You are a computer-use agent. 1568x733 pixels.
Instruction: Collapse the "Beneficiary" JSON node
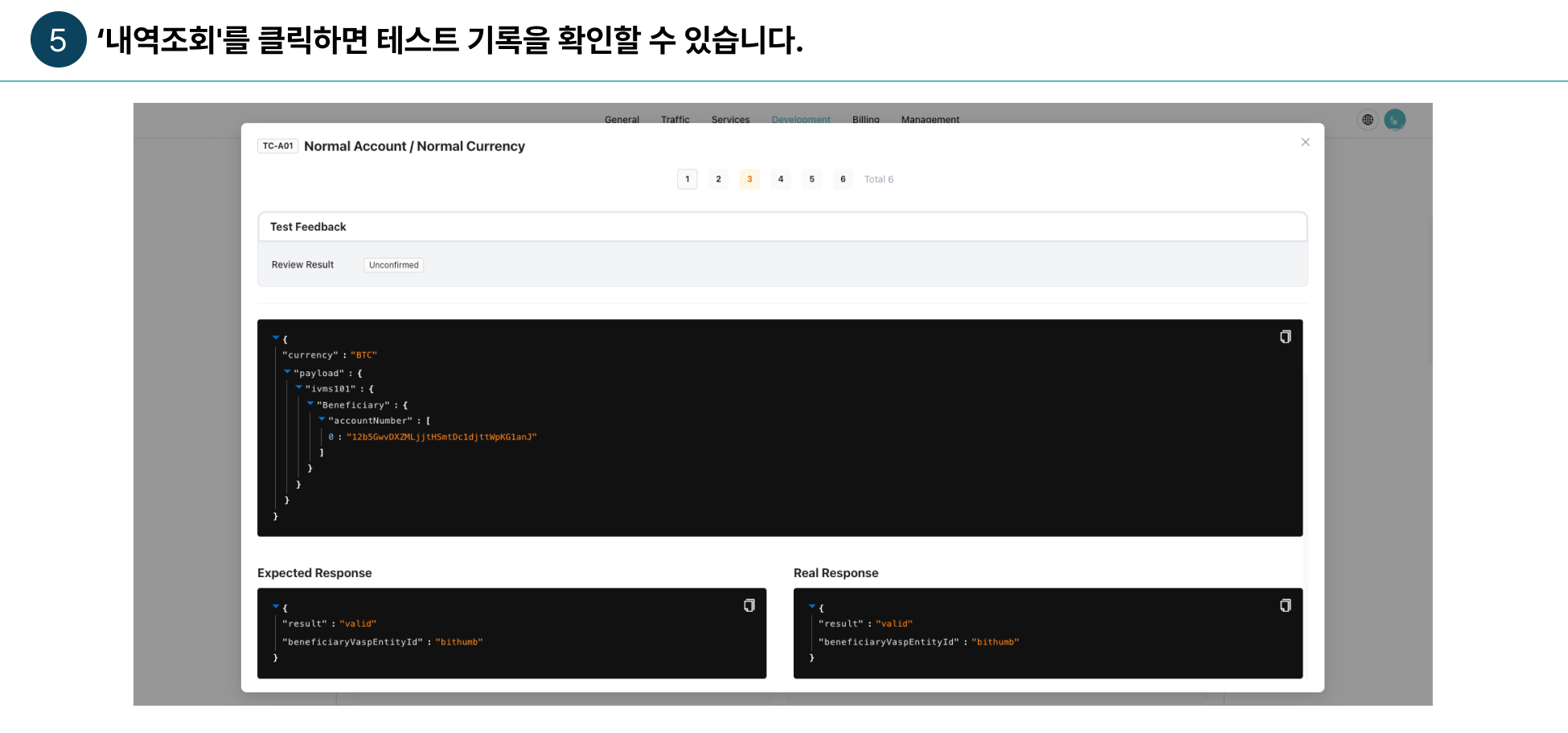(x=310, y=403)
